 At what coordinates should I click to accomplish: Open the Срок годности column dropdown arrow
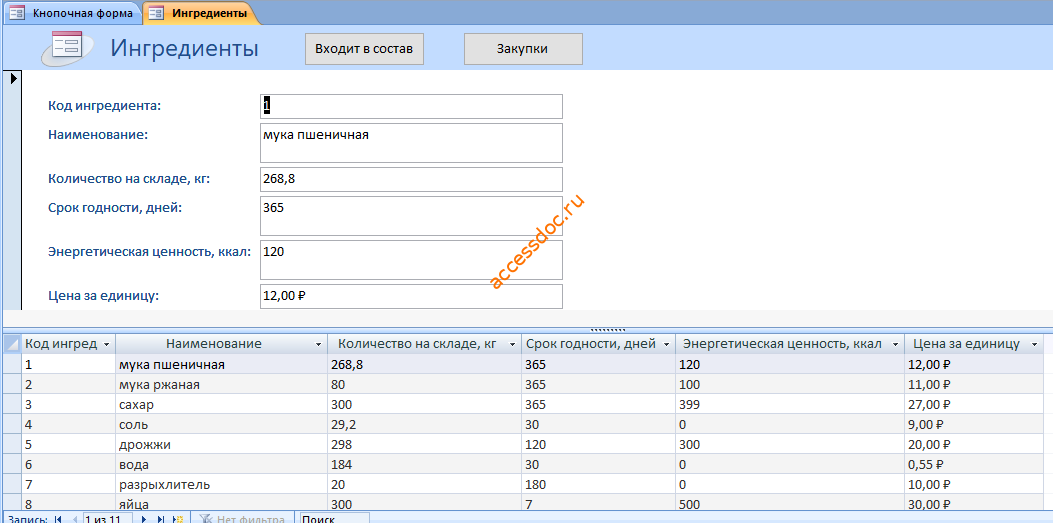pos(666,344)
